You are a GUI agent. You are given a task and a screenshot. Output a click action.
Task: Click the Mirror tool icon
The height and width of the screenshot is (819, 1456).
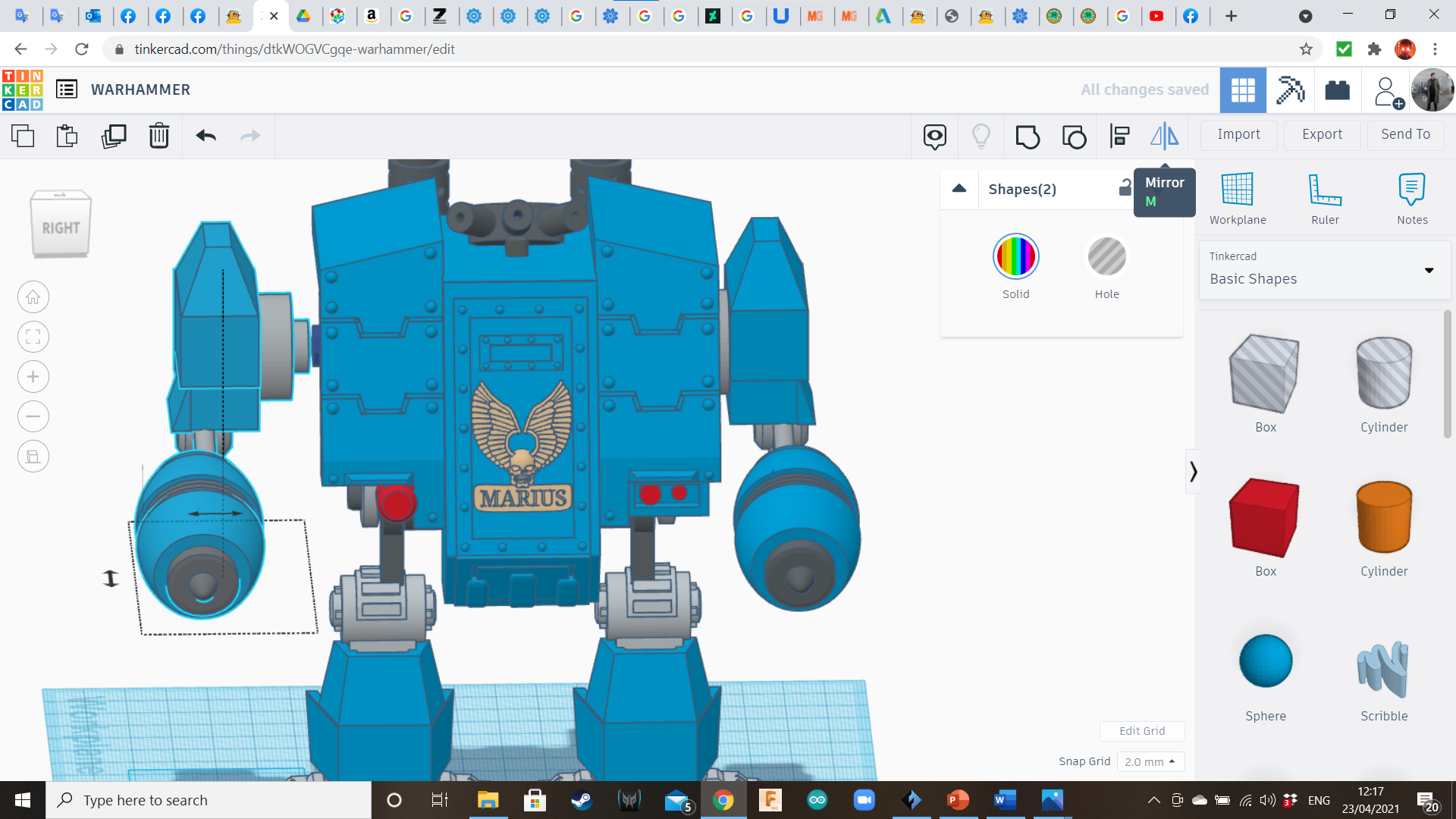pyautogui.click(x=1164, y=136)
